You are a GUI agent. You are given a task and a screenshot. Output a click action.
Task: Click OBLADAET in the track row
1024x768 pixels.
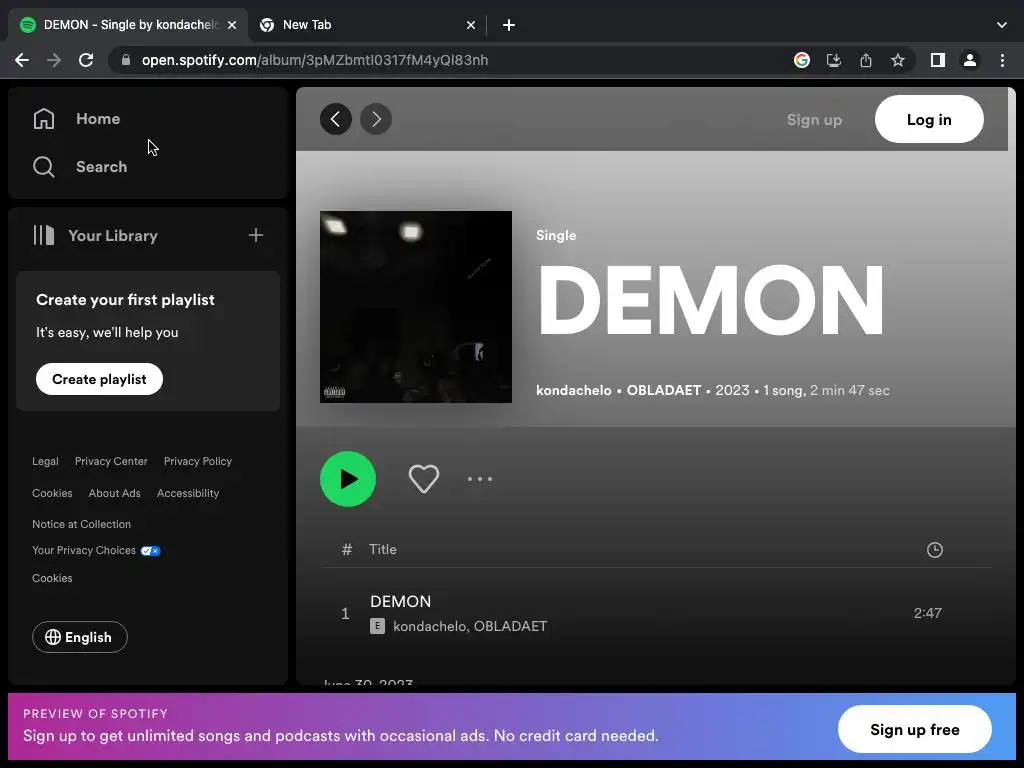tap(511, 626)
